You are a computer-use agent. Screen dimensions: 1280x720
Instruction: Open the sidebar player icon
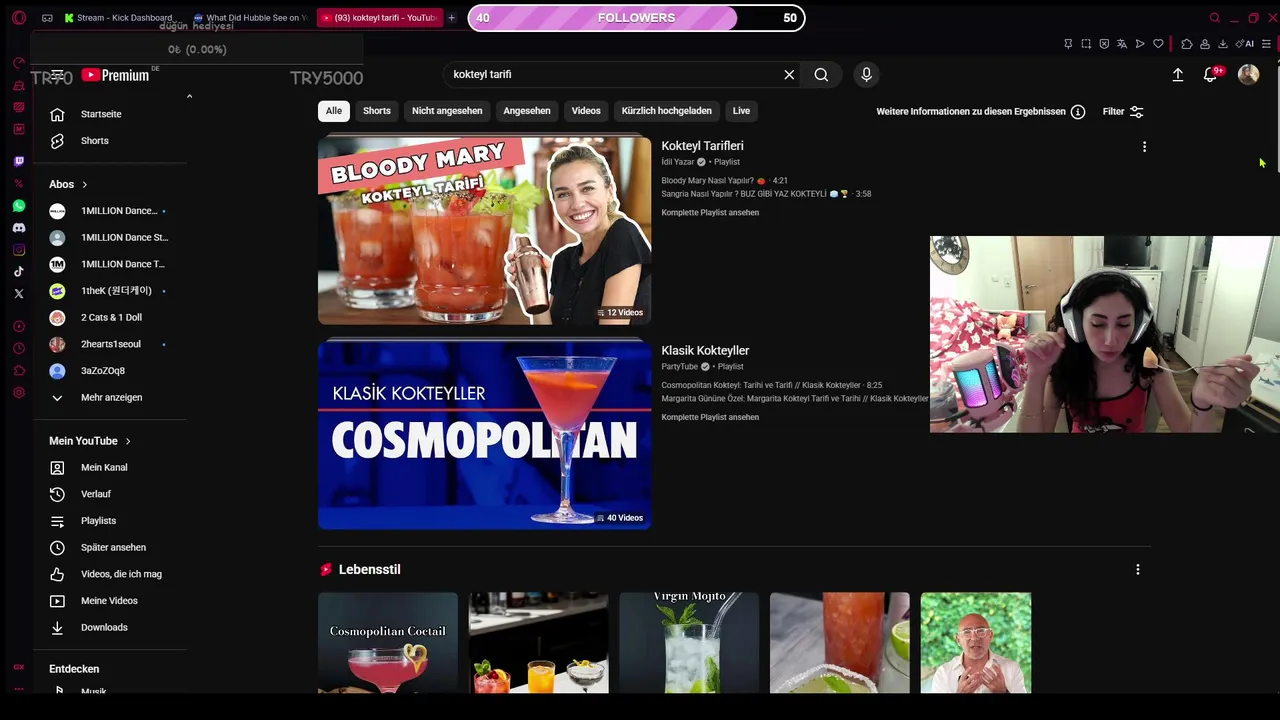tap(19, 327)
